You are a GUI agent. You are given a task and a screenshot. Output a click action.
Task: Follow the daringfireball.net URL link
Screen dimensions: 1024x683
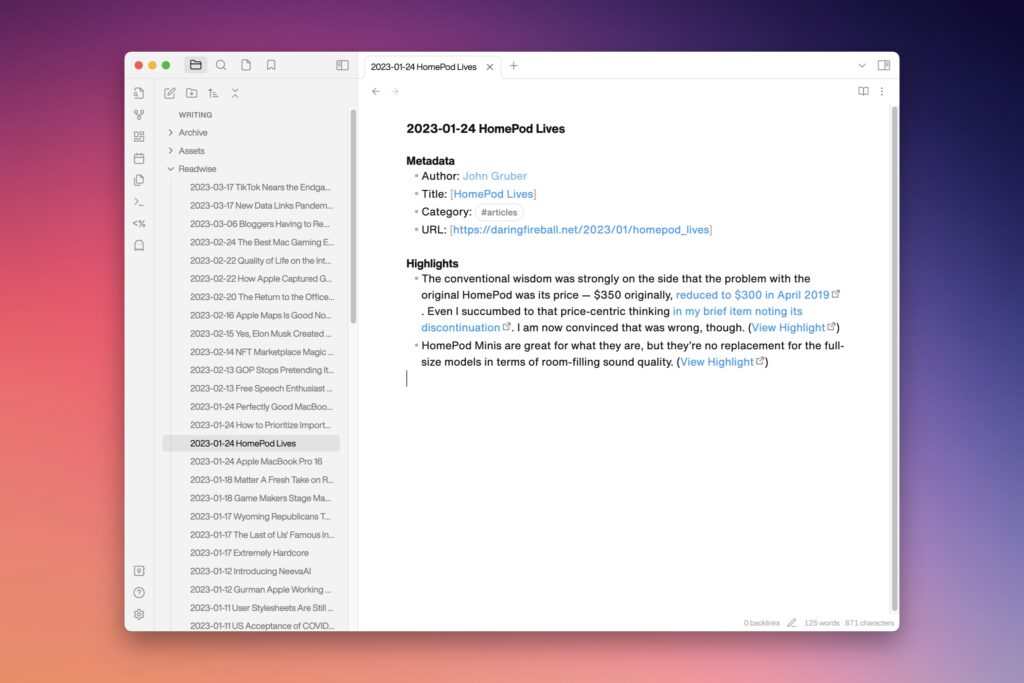tap(579, 229)
